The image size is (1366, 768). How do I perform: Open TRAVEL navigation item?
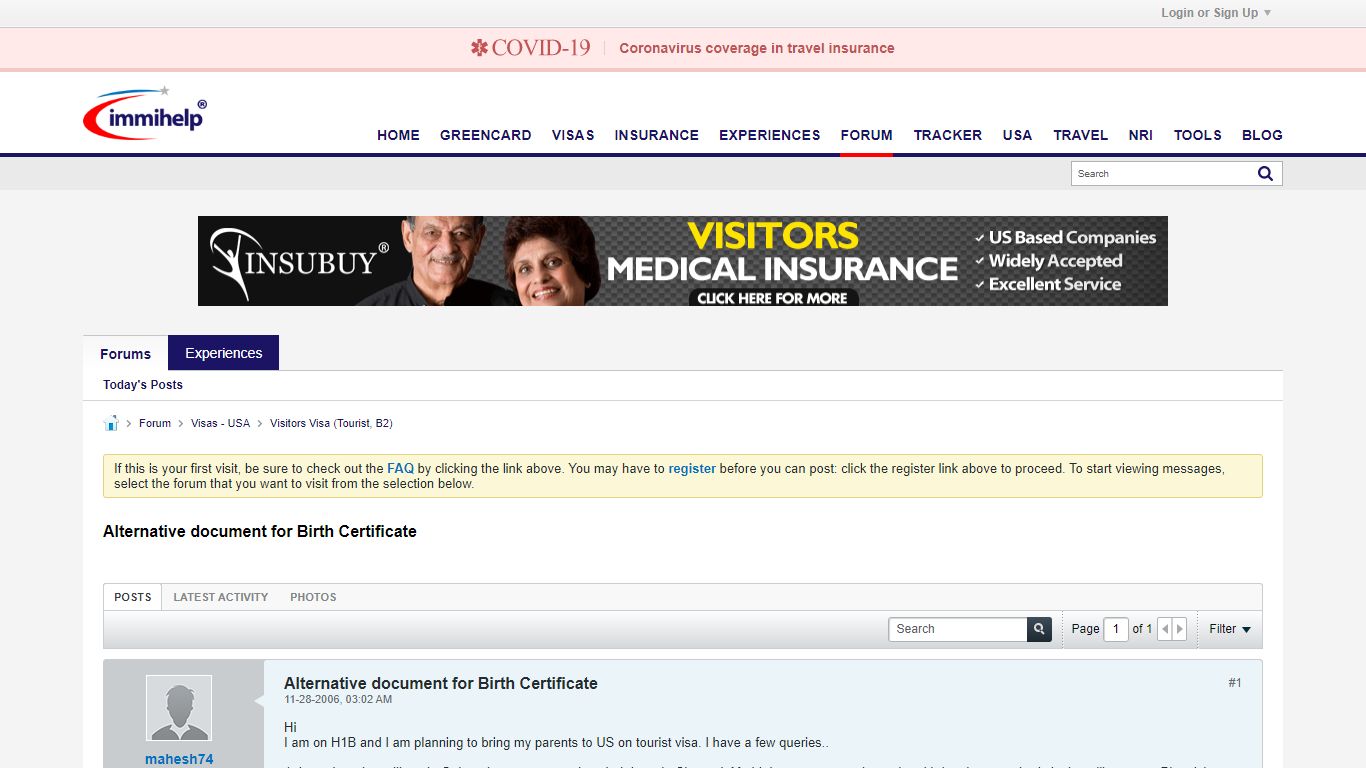1081,135
